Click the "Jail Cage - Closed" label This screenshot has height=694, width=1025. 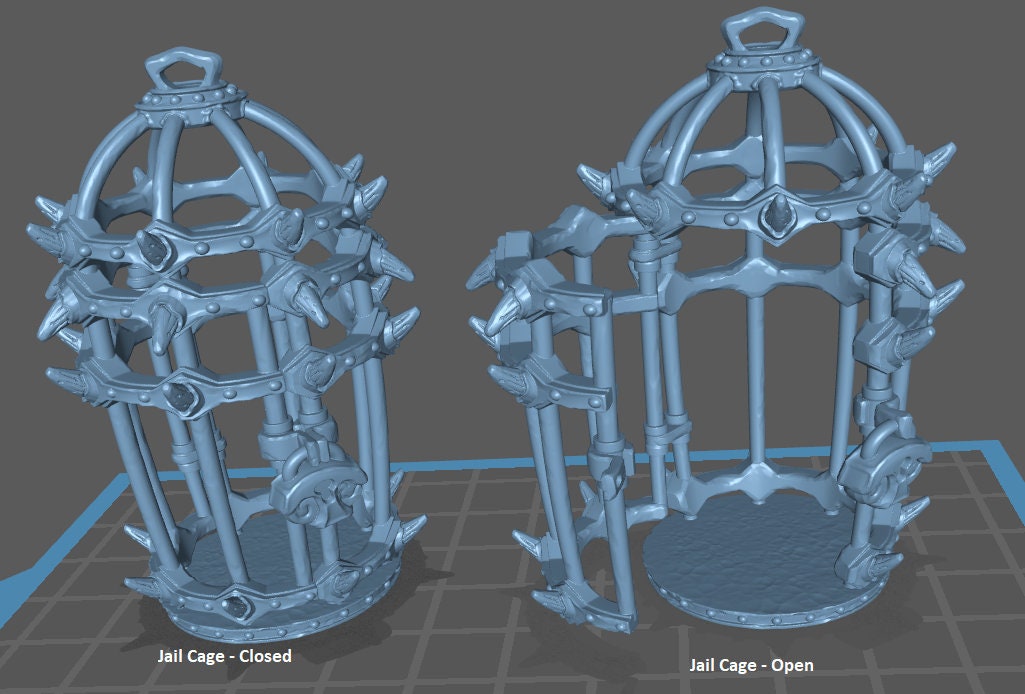[224, 657]
